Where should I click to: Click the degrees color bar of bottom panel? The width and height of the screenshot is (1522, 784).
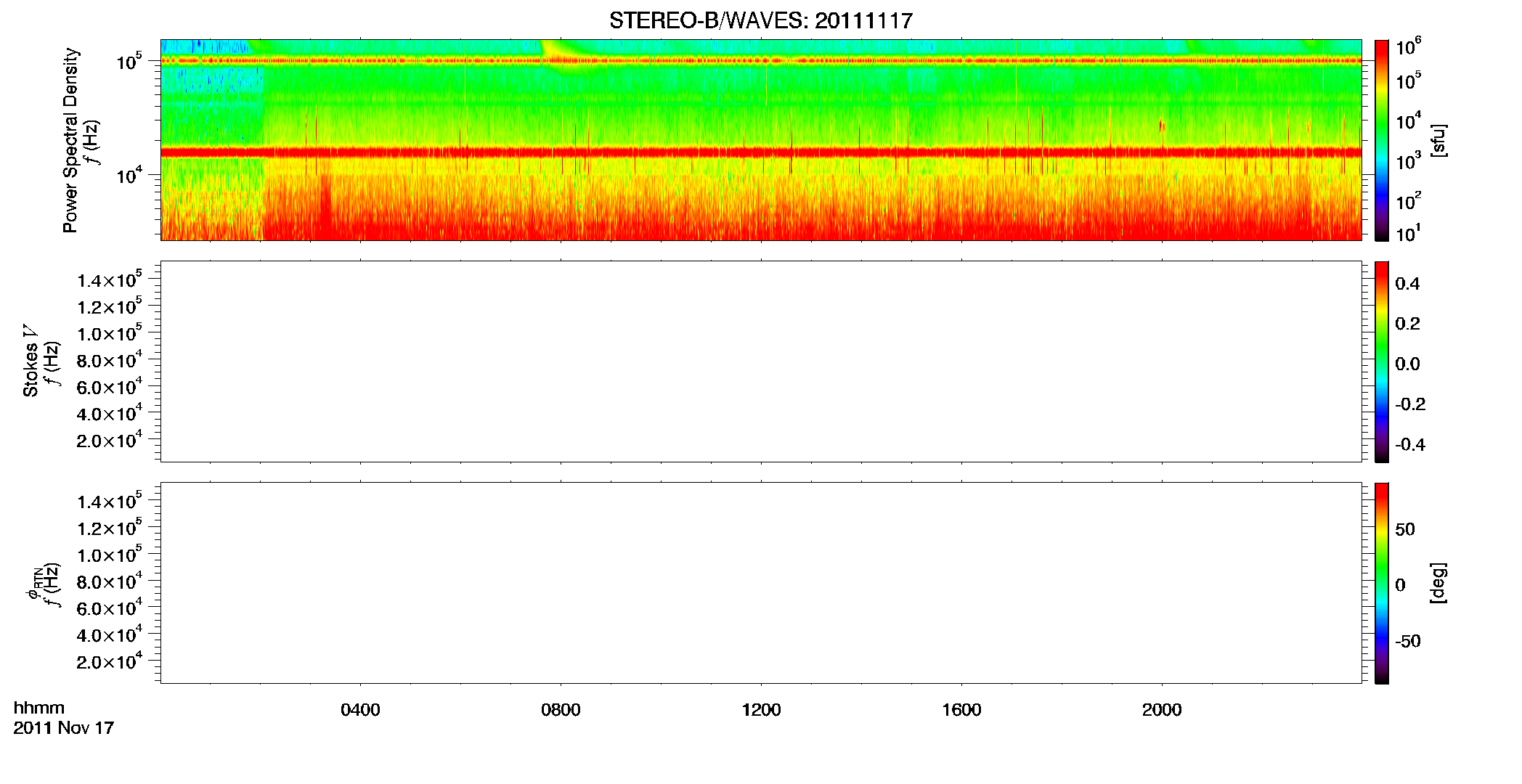(x=1382, y=583)
